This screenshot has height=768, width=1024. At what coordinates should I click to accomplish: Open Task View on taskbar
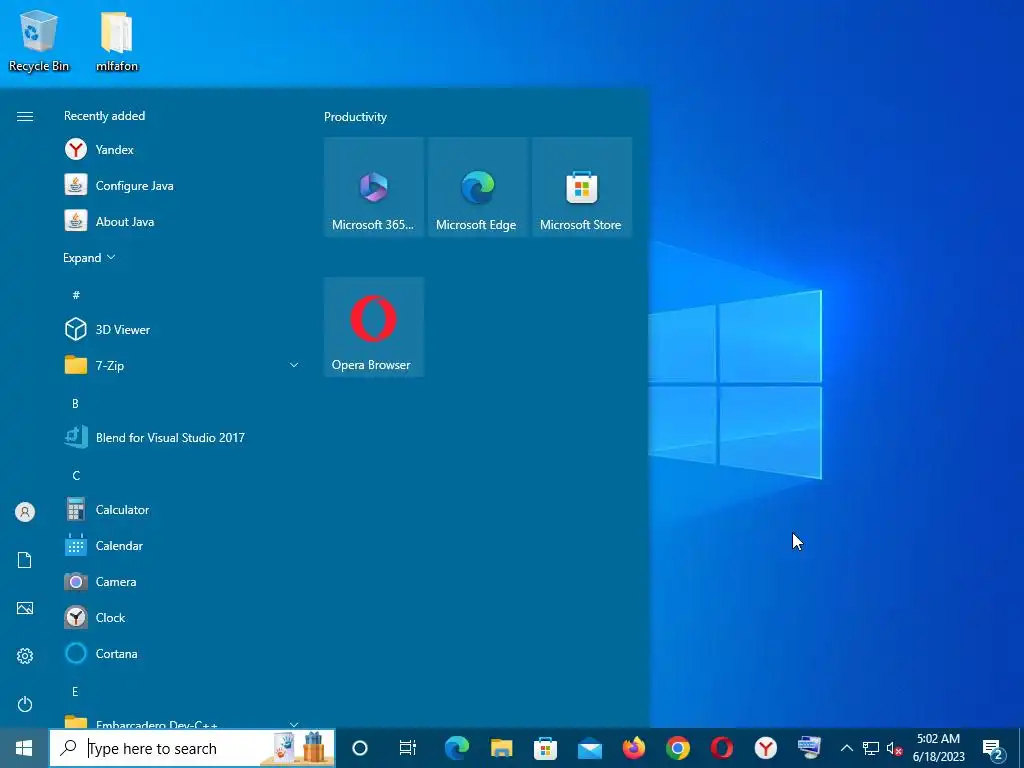pyautogui.click(x=408, y=748)
